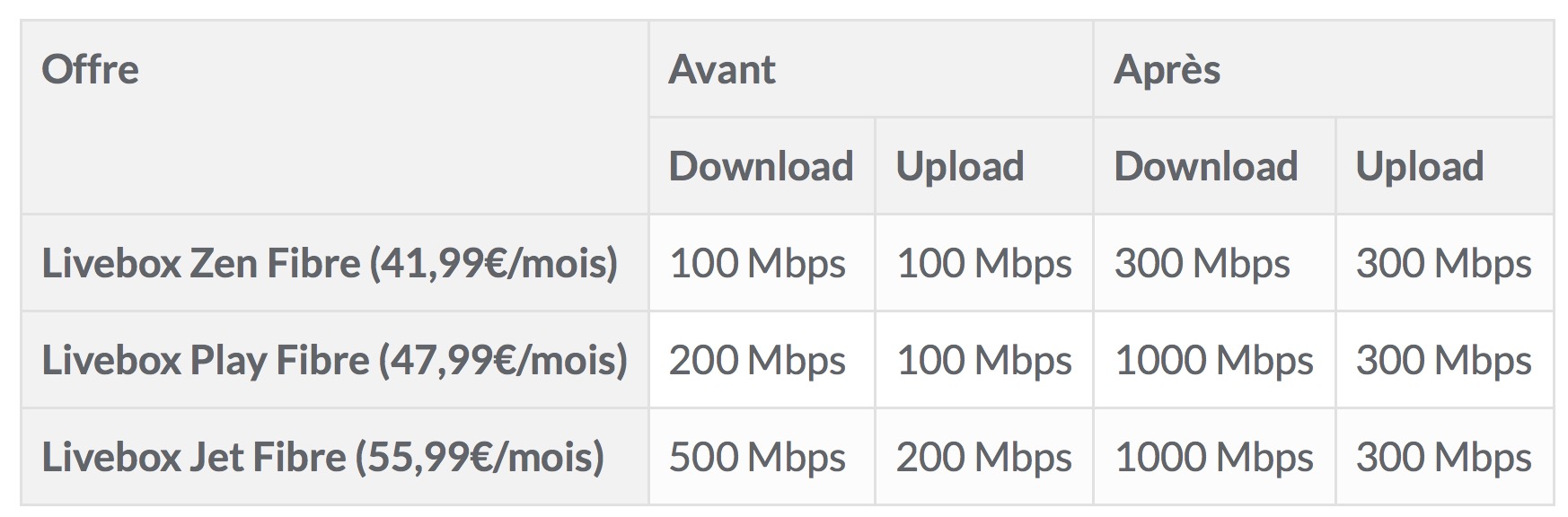Click the Livebox Zen Fibre row label

[330, 264]
